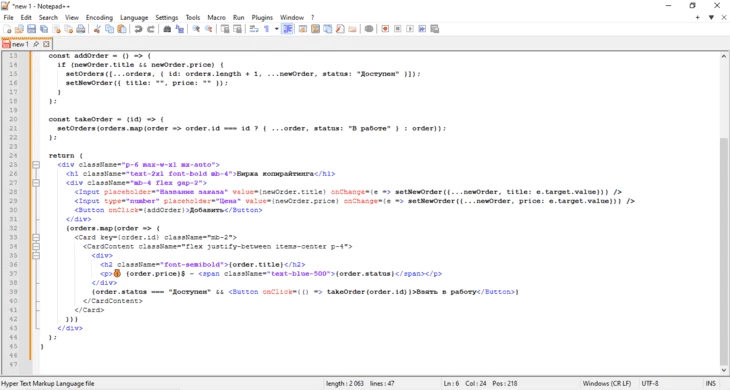Open the question mark help menu
The height and width of the screenshot is (390, 730).
[x=313, y=17]
